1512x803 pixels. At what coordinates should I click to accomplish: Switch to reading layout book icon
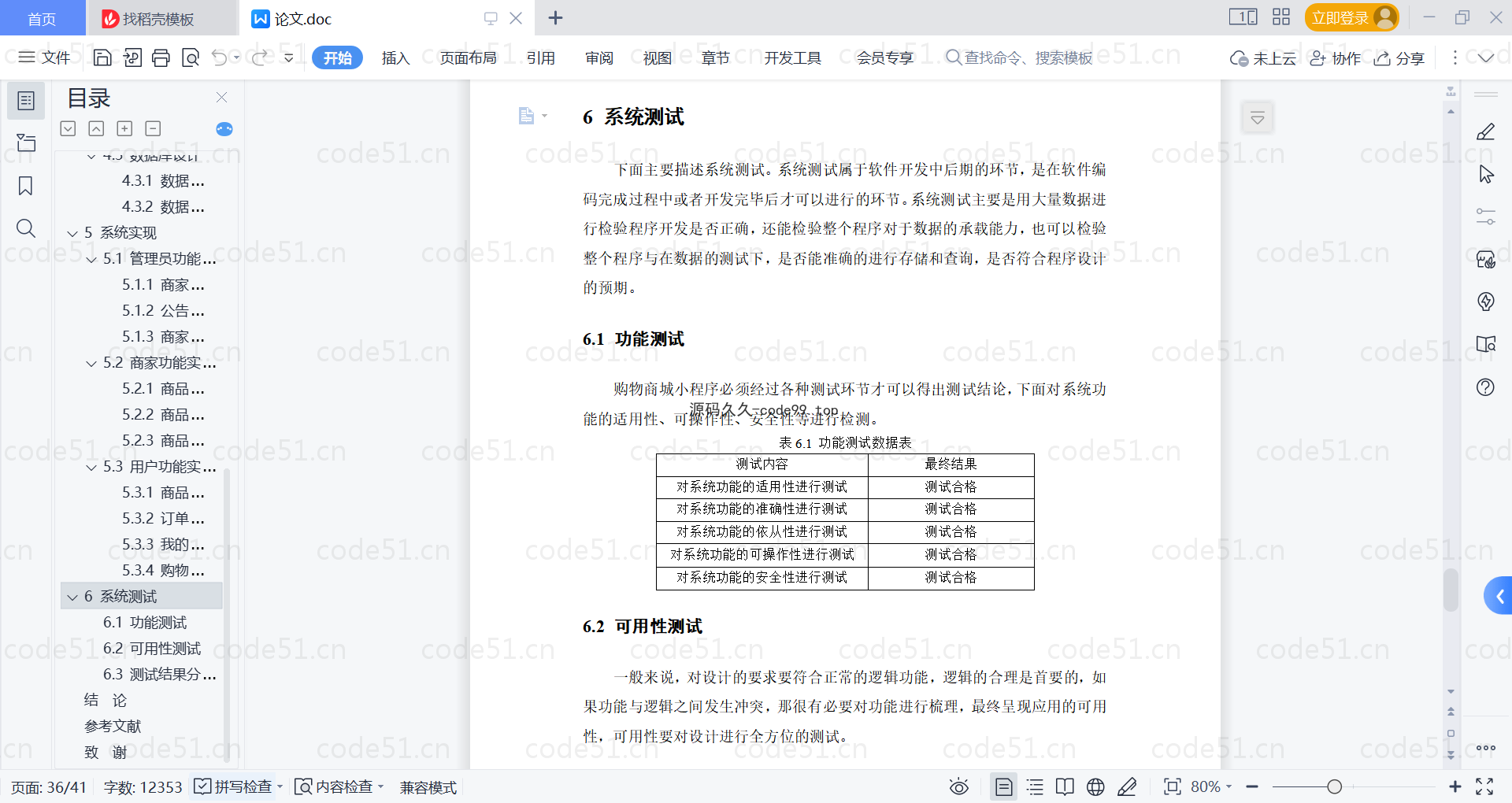pos(1065,786)
